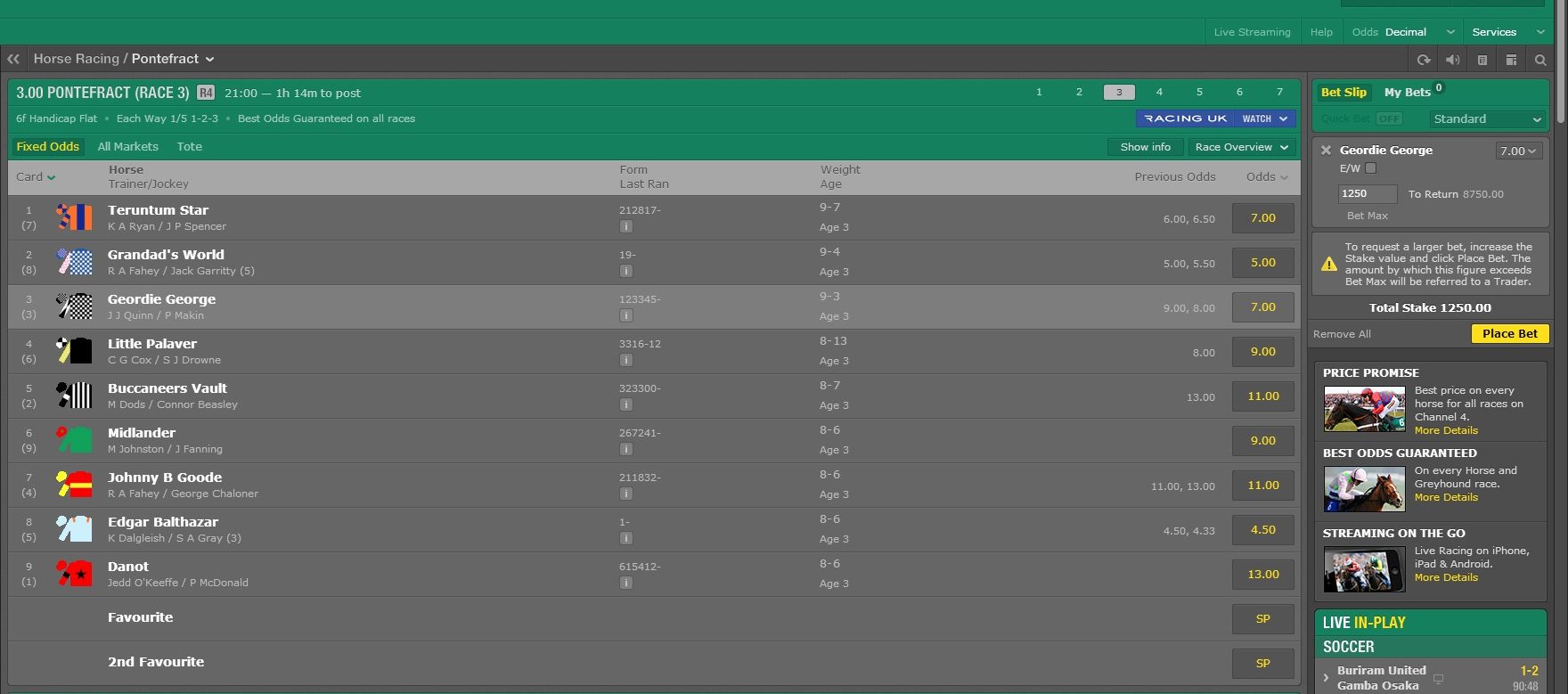1568x694 pixels.
Task: Switch to the All Markets tab
Action: click(127, 147)
